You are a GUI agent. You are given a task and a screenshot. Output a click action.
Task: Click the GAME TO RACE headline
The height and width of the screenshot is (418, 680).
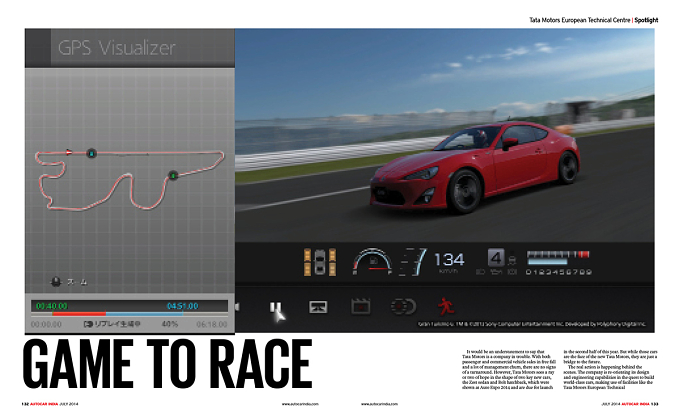click(167, 363)
